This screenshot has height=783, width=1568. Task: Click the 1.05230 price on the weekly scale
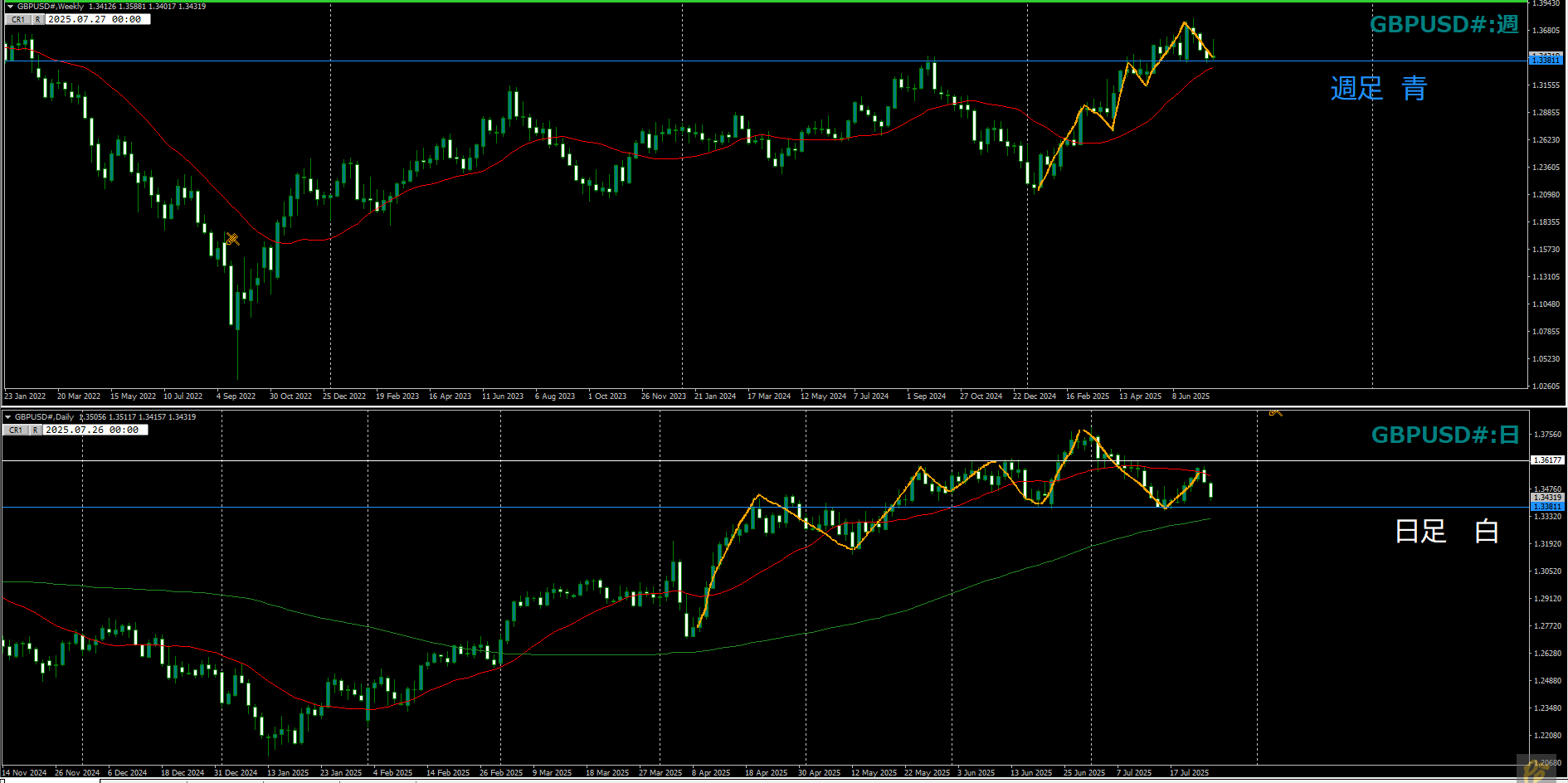(1546, 359)
